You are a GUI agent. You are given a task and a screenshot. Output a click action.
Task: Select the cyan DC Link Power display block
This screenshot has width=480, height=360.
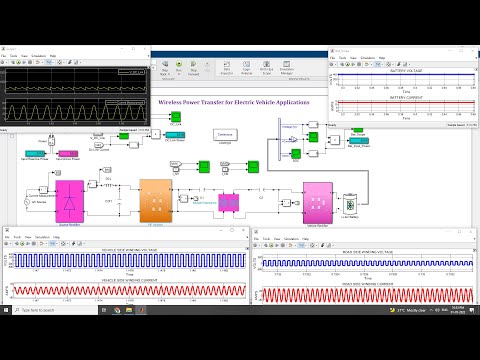coord(175,135)
